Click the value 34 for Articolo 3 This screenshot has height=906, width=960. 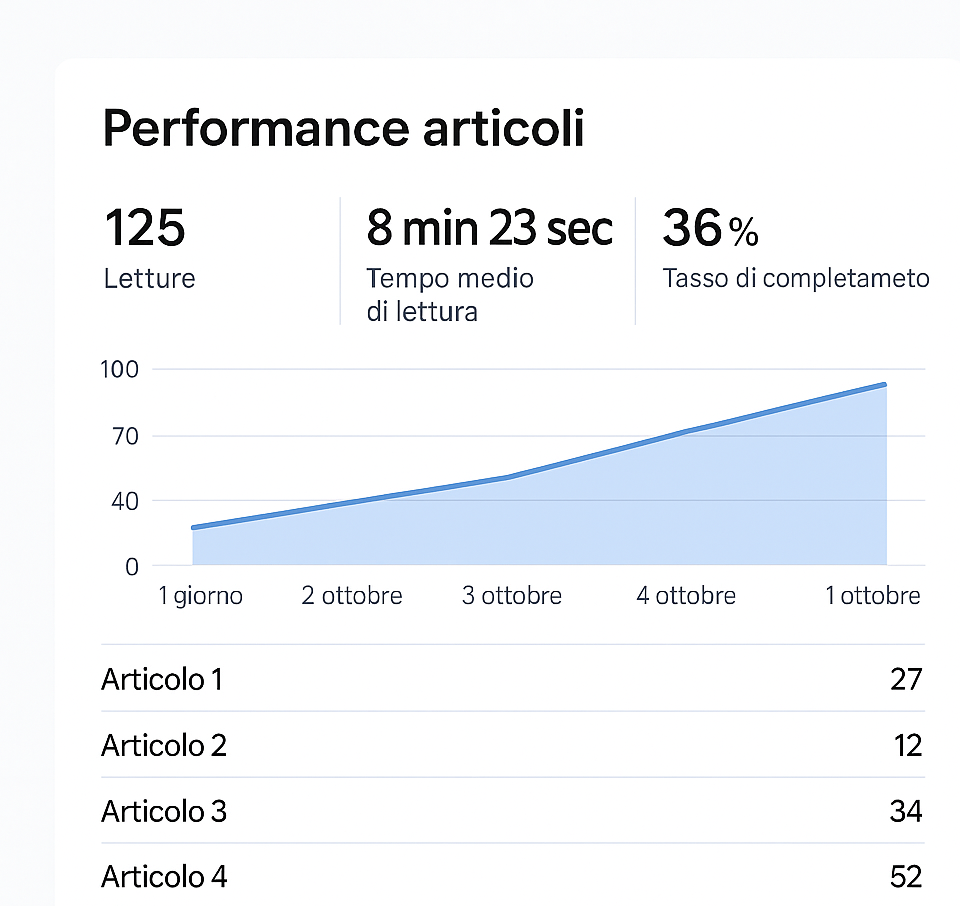[905, 811]
